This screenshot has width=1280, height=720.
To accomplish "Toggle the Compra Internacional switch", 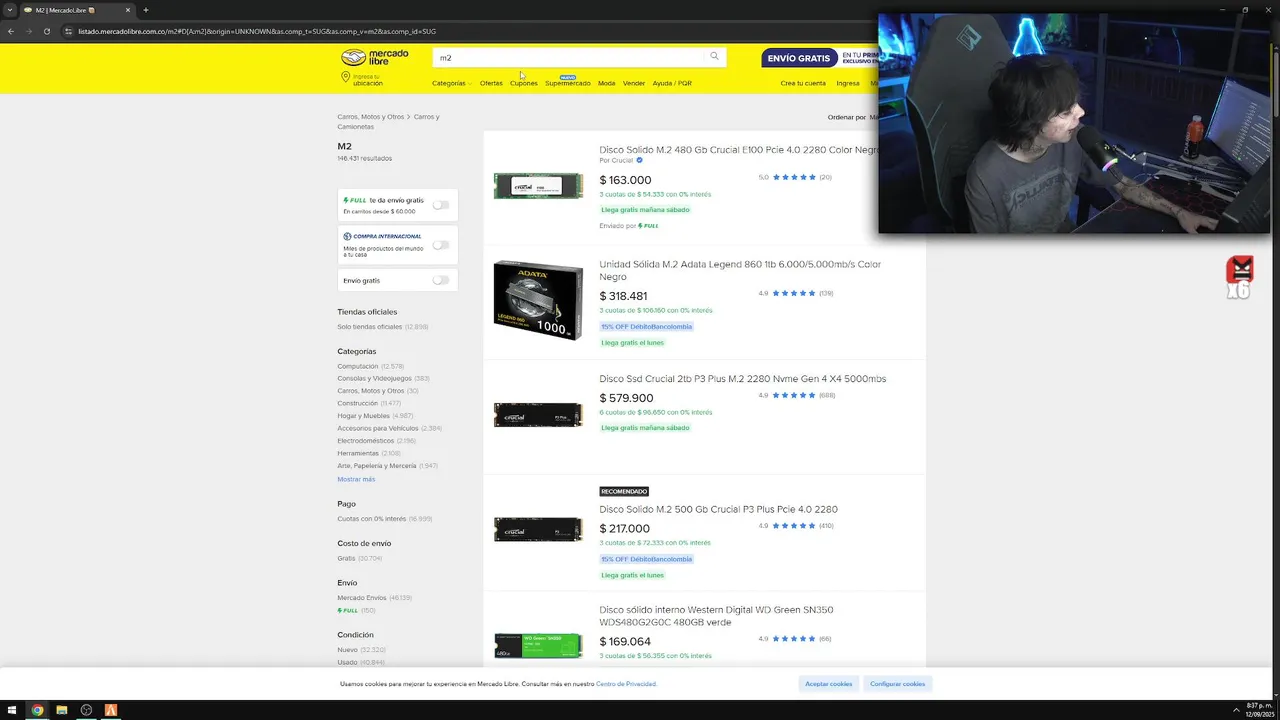I will tap(440, 244).
